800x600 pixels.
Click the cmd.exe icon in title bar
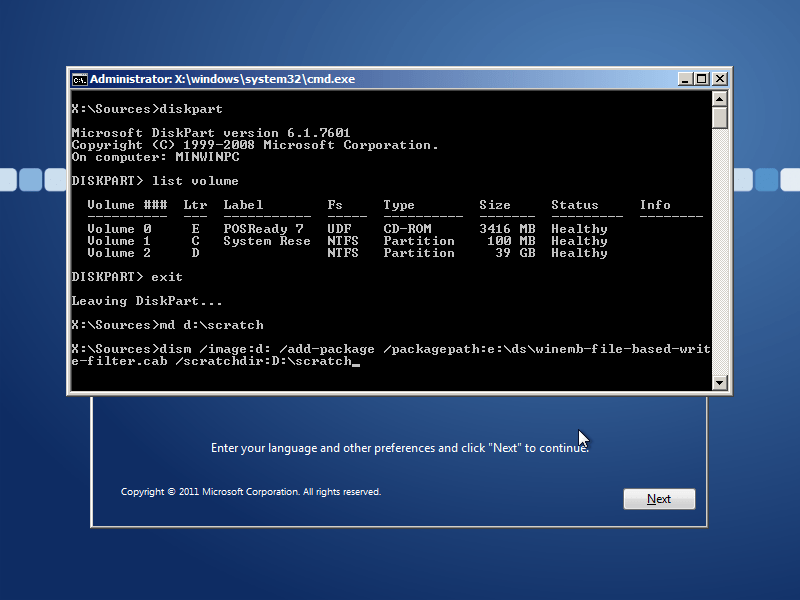pyautogui.click(x=79, y=80)
